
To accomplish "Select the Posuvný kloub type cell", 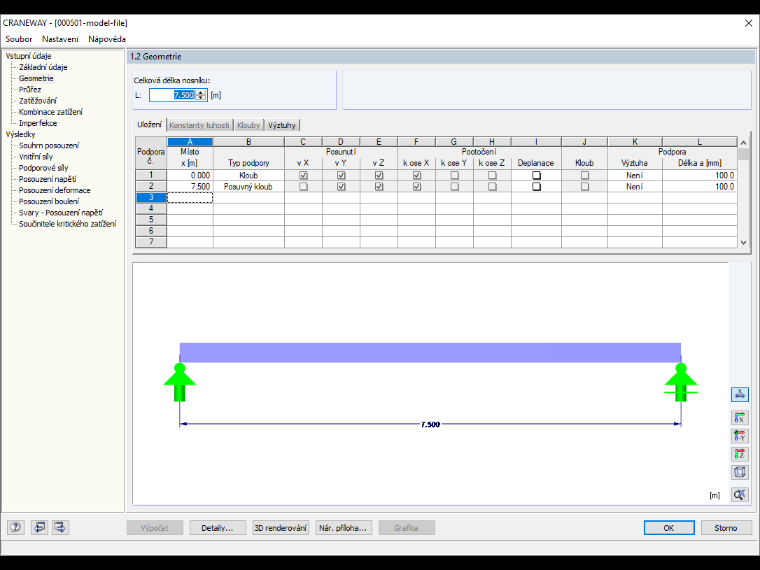I will pyautogui.click(x=248, y=187).
